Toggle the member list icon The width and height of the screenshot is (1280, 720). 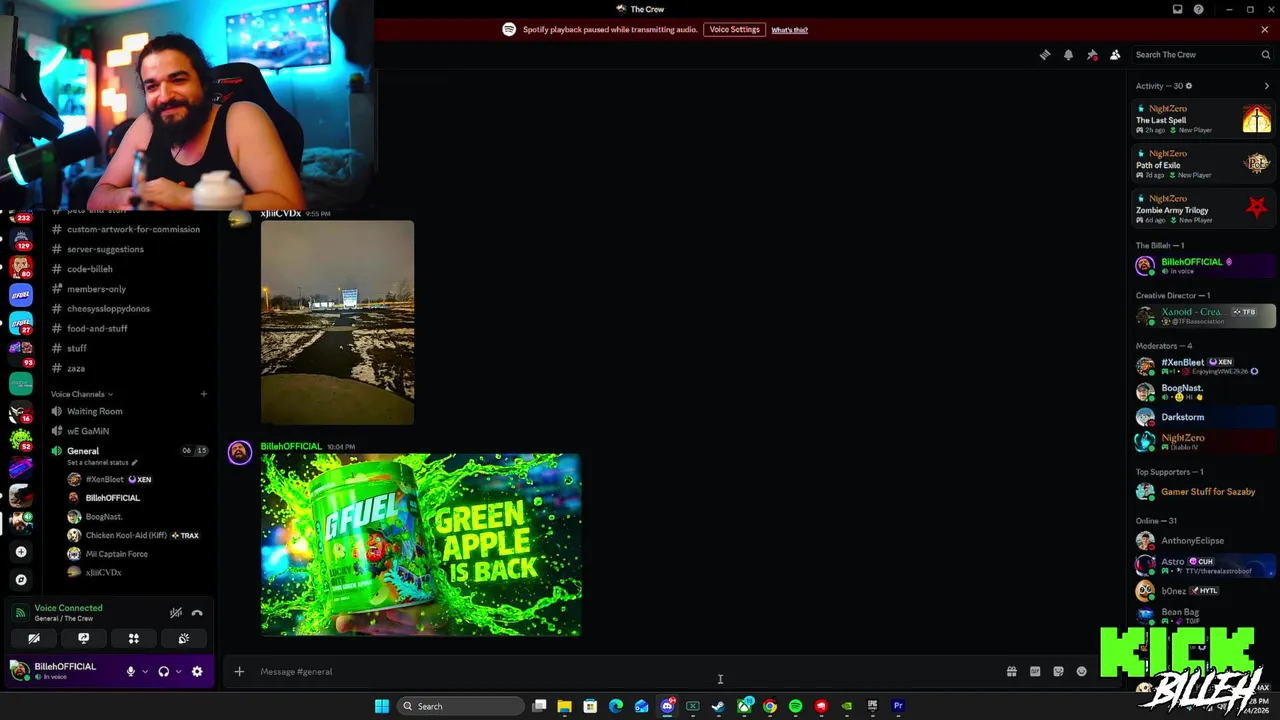[x=1115, y=55]
